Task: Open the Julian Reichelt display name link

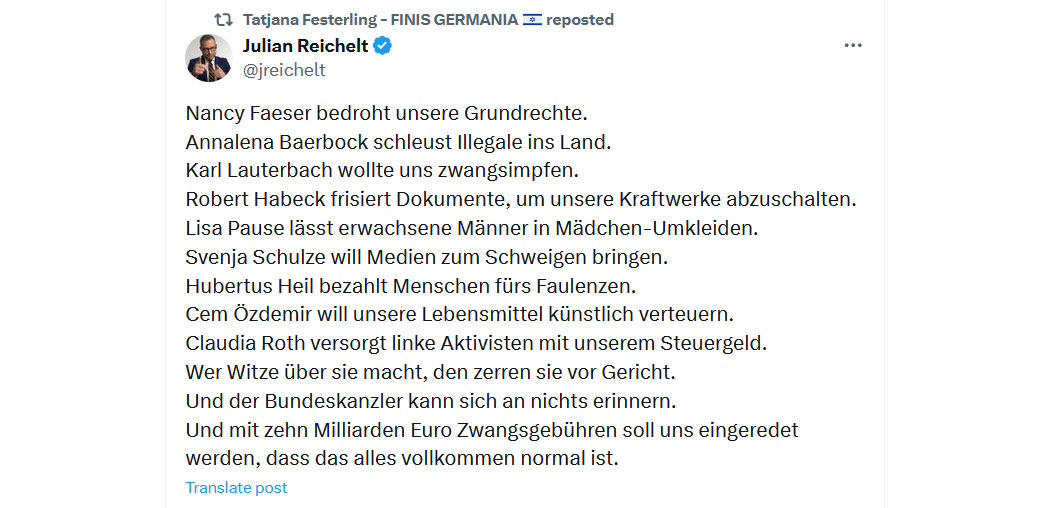Action: [305, 46]
